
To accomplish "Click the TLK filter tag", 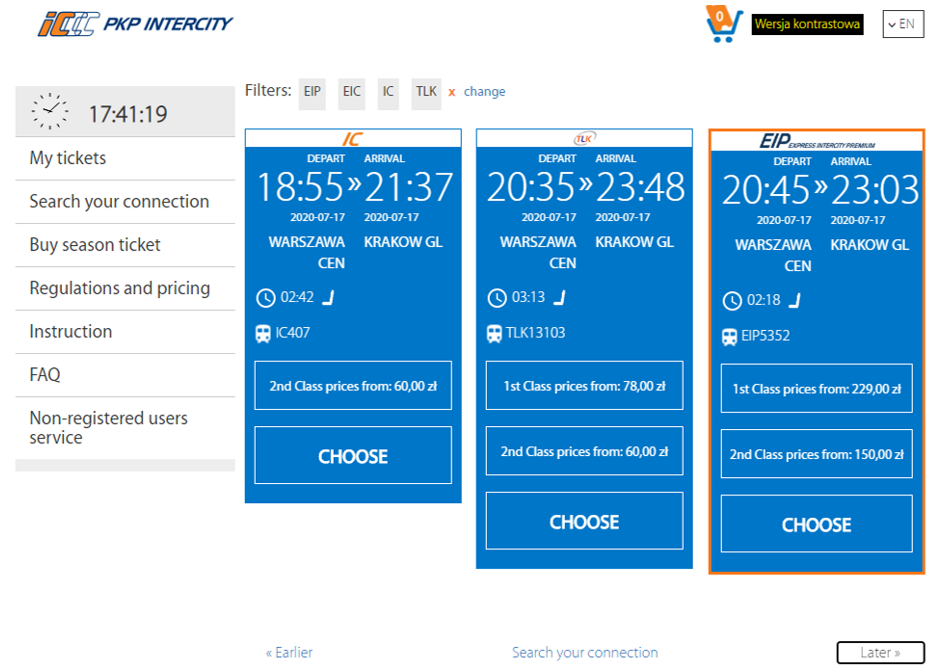I will point(426,92).
